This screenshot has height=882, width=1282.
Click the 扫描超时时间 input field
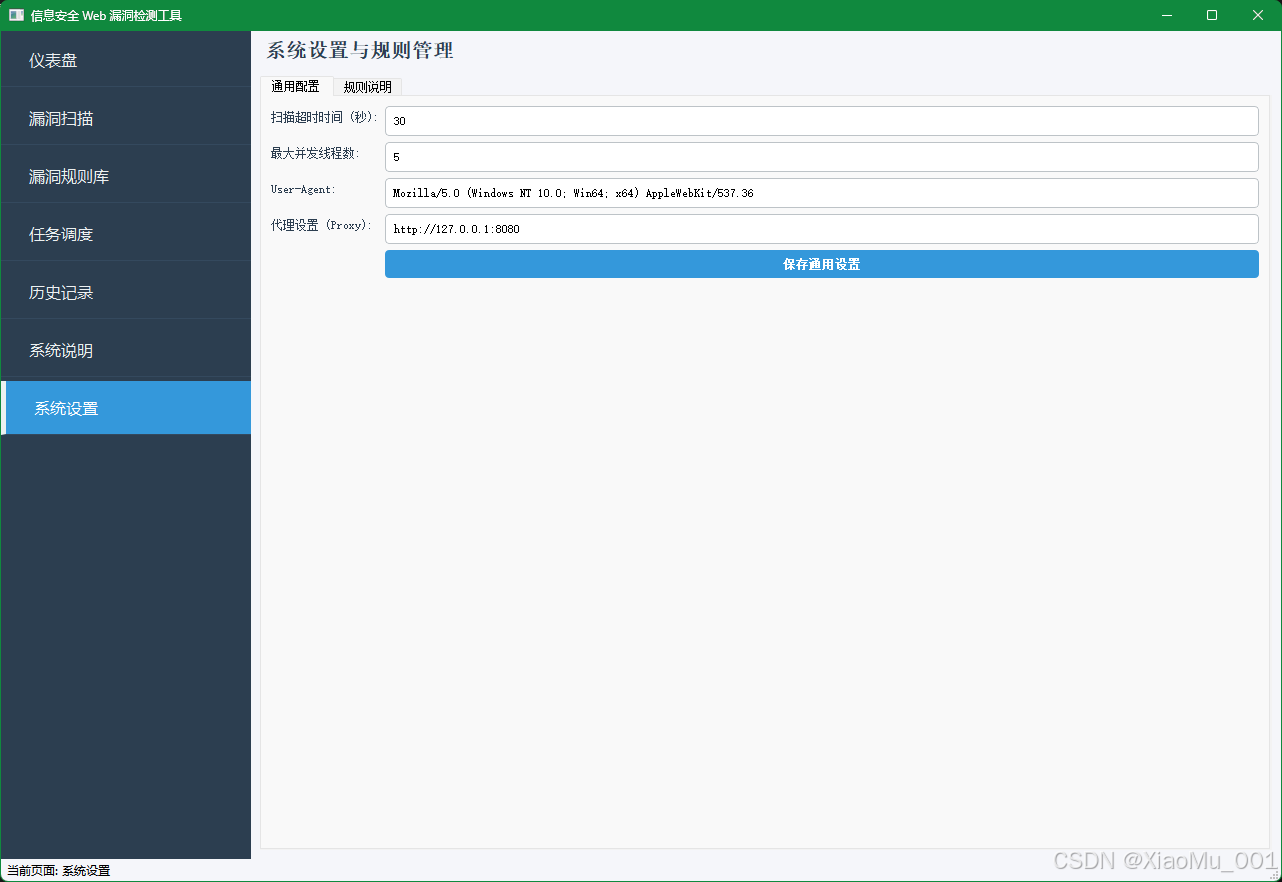click(x=822, y=121)
